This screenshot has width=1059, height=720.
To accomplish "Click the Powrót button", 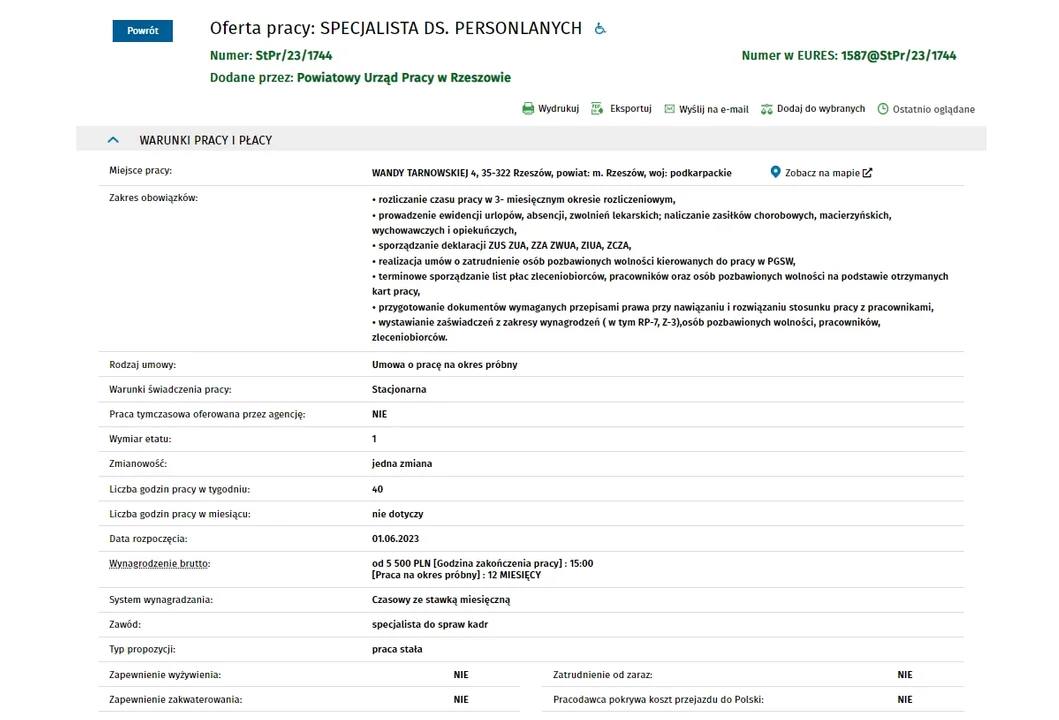I will pos(143,30).
